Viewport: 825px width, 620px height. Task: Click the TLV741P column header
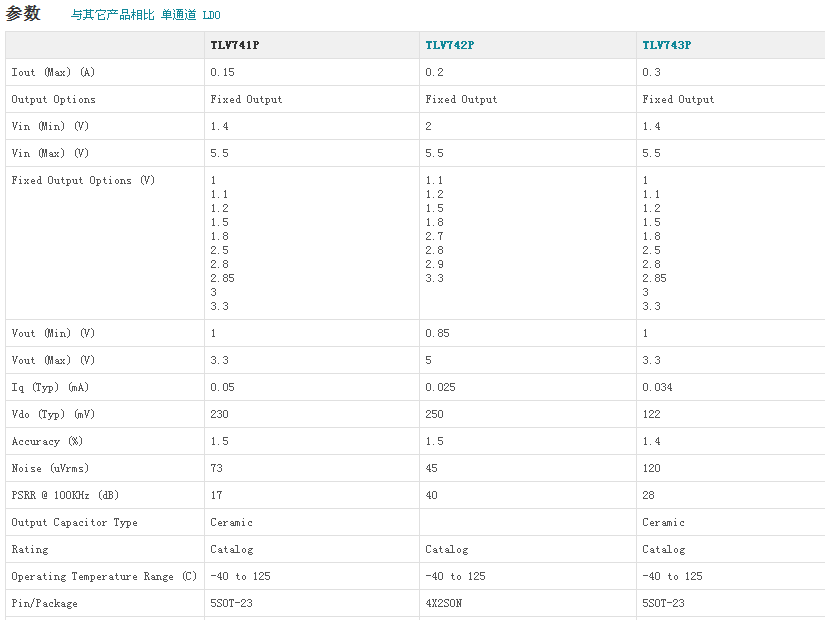tap(235, 45)
